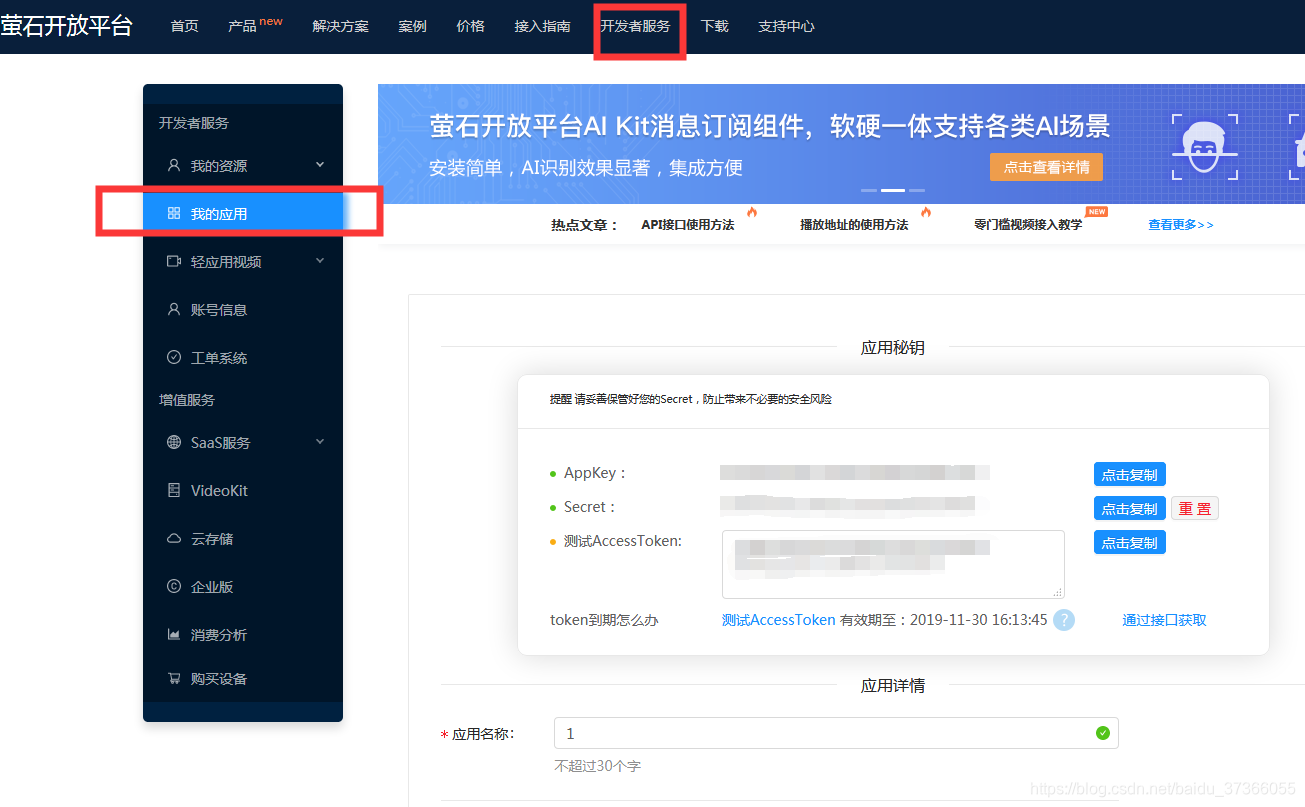Click the 萤石开放平台 logo

66,25
